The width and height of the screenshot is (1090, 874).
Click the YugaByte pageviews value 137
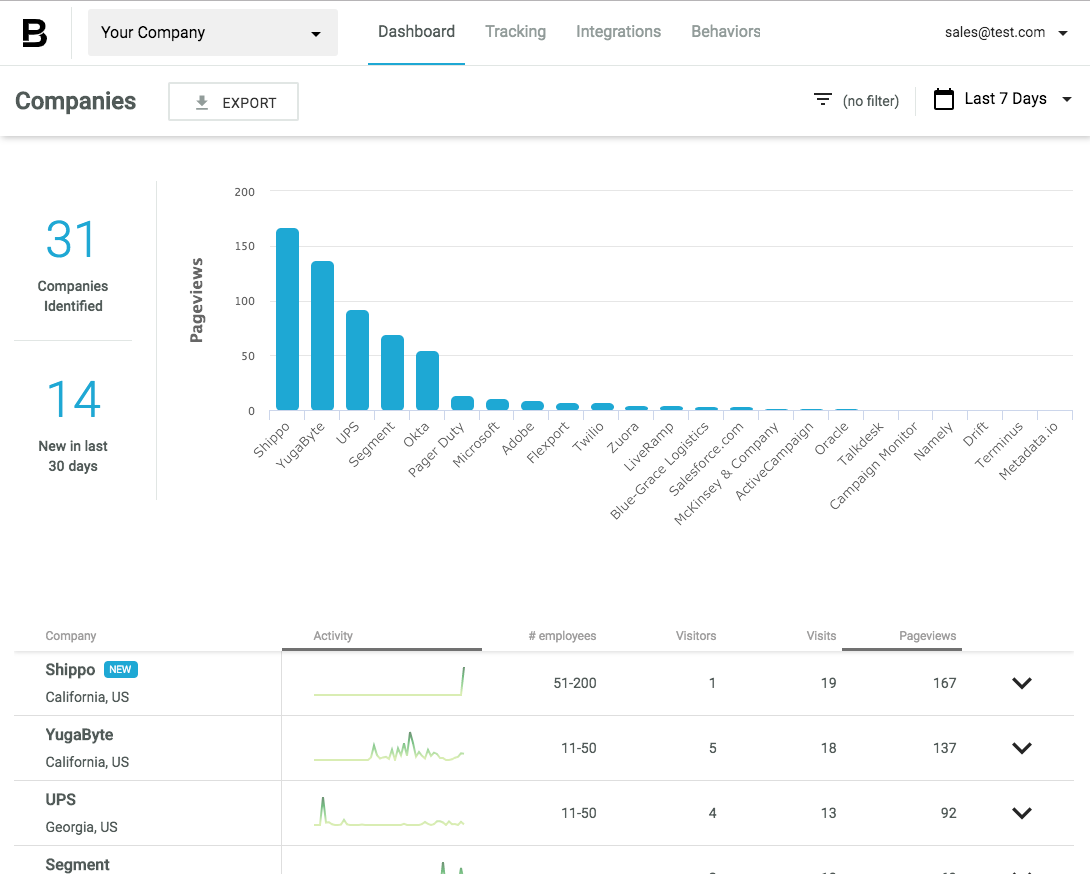point(944,748)
